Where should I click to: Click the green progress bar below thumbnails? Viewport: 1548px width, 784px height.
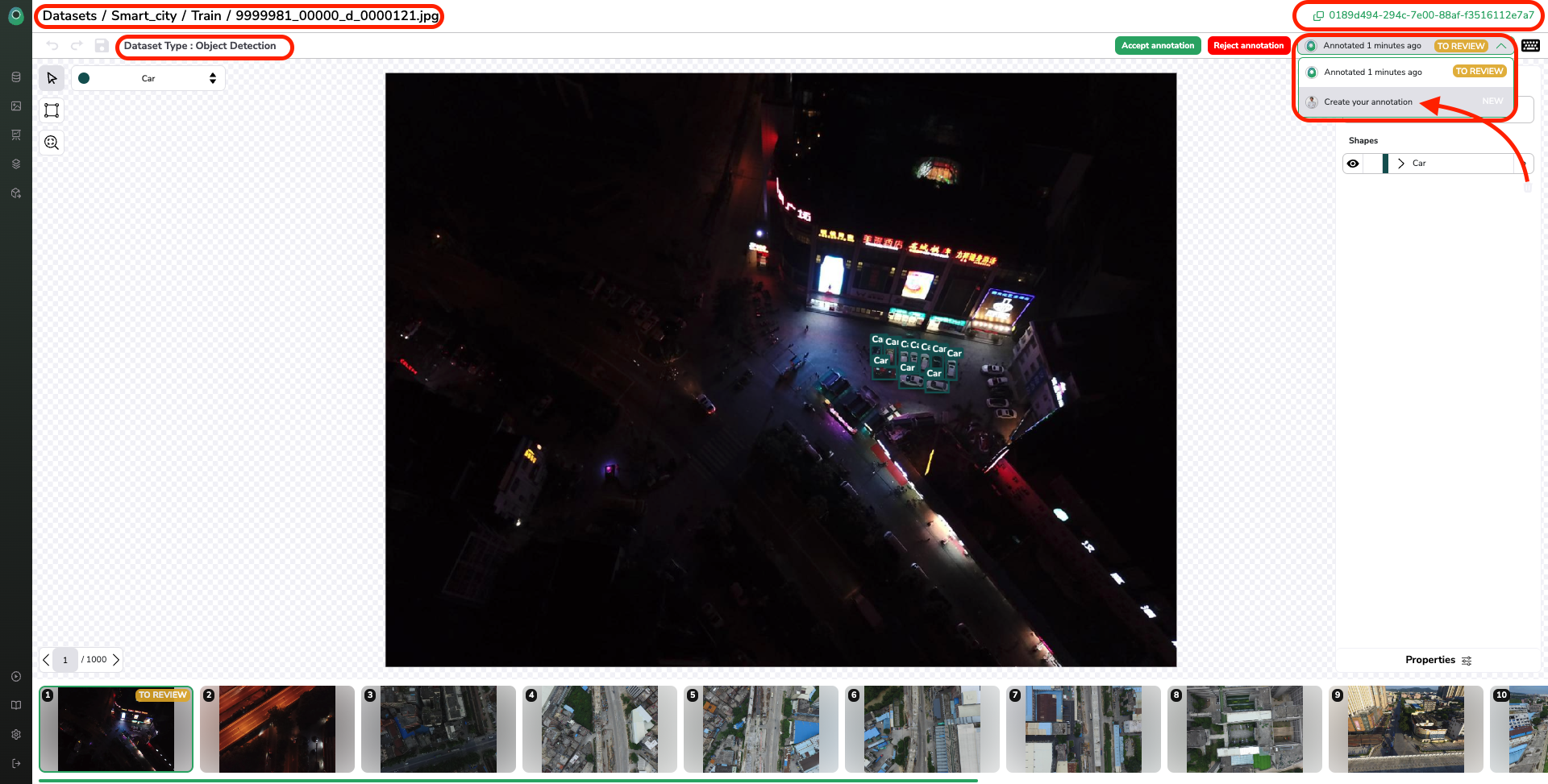(508, 781)
